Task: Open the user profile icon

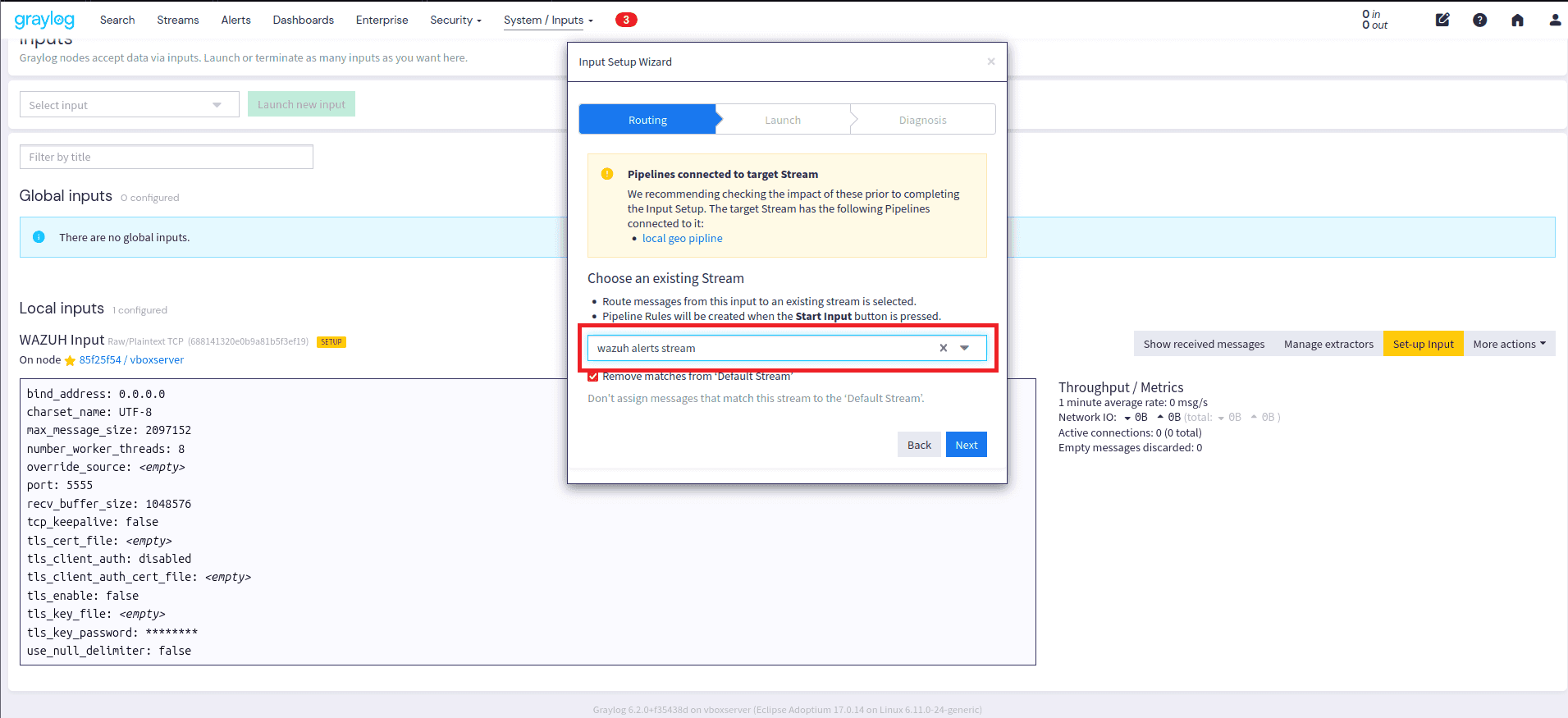Action: (x=1555, y=20)
